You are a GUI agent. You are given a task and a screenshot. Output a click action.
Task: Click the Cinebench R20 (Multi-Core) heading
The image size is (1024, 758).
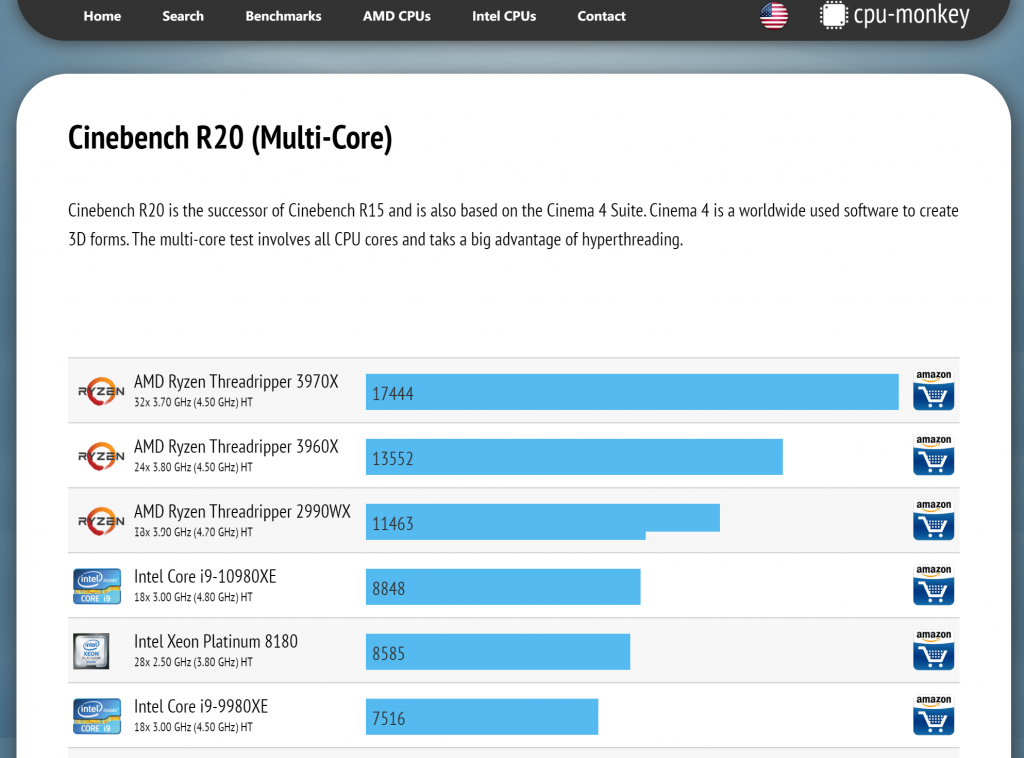point(230,138)
